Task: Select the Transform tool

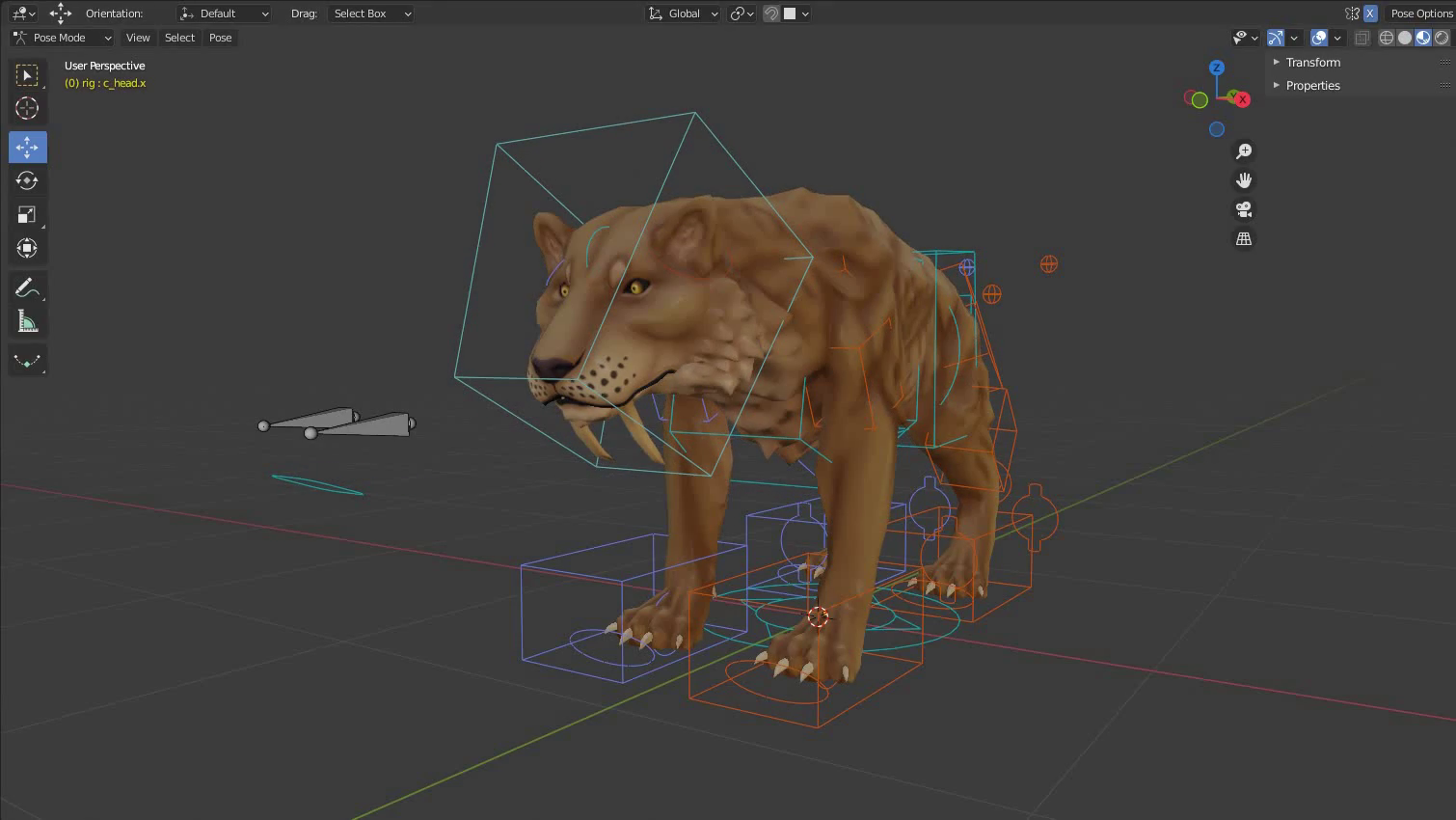Action: pyautogui.click(x=27, y=248)
